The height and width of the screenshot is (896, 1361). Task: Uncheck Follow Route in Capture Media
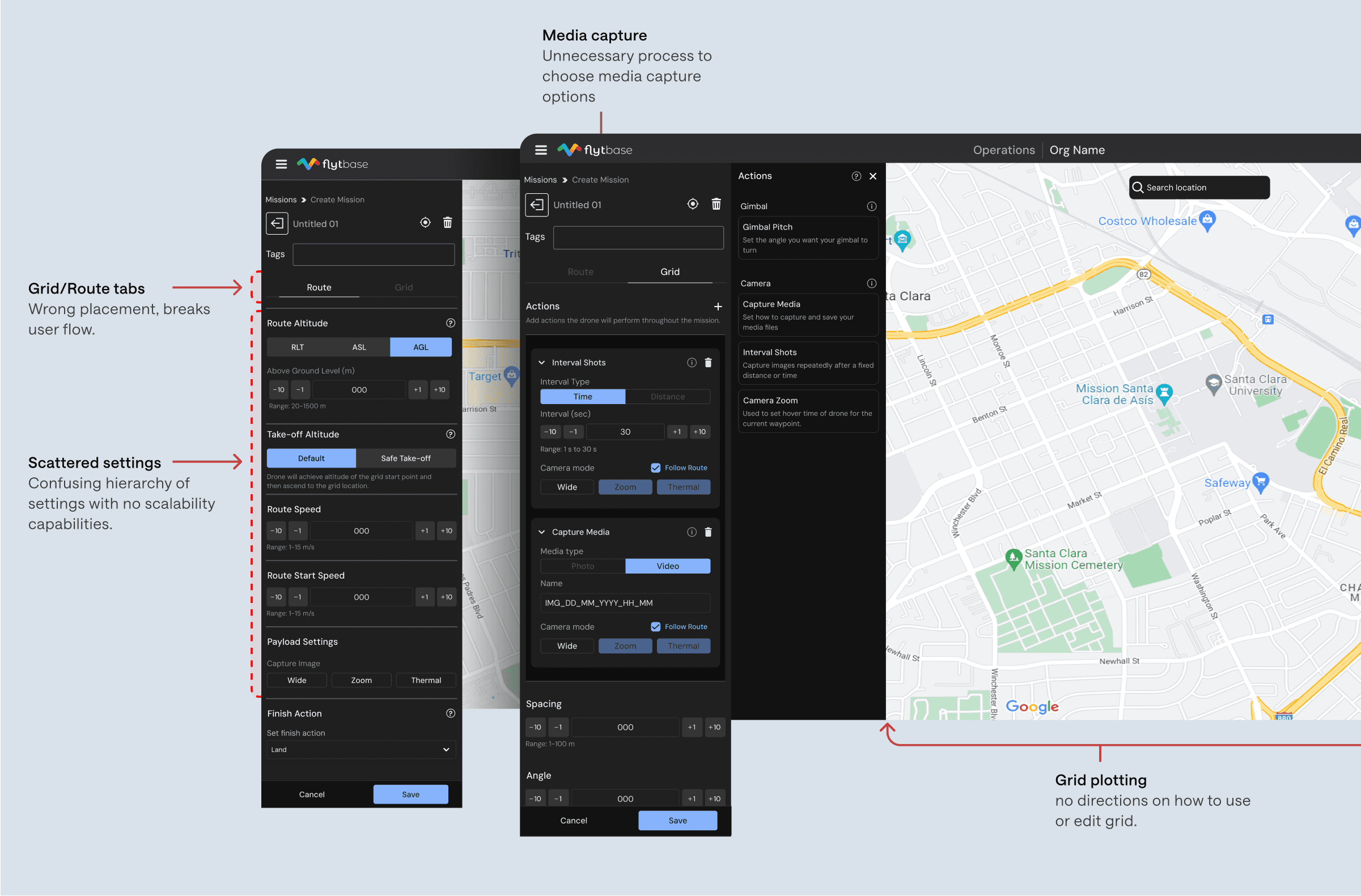click(x=655, y=627)
